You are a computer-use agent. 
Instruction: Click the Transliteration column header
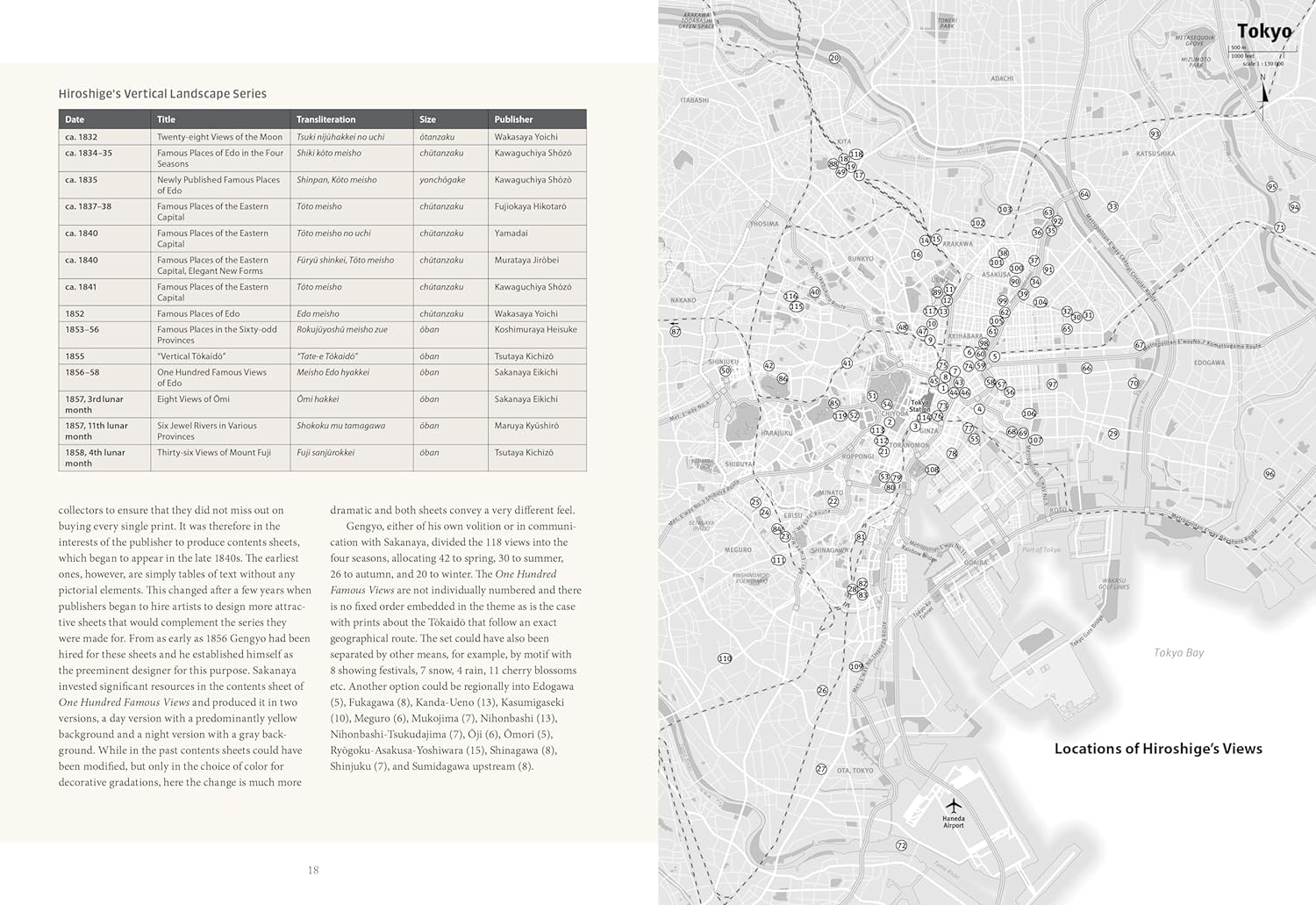(x=325, y=119)
